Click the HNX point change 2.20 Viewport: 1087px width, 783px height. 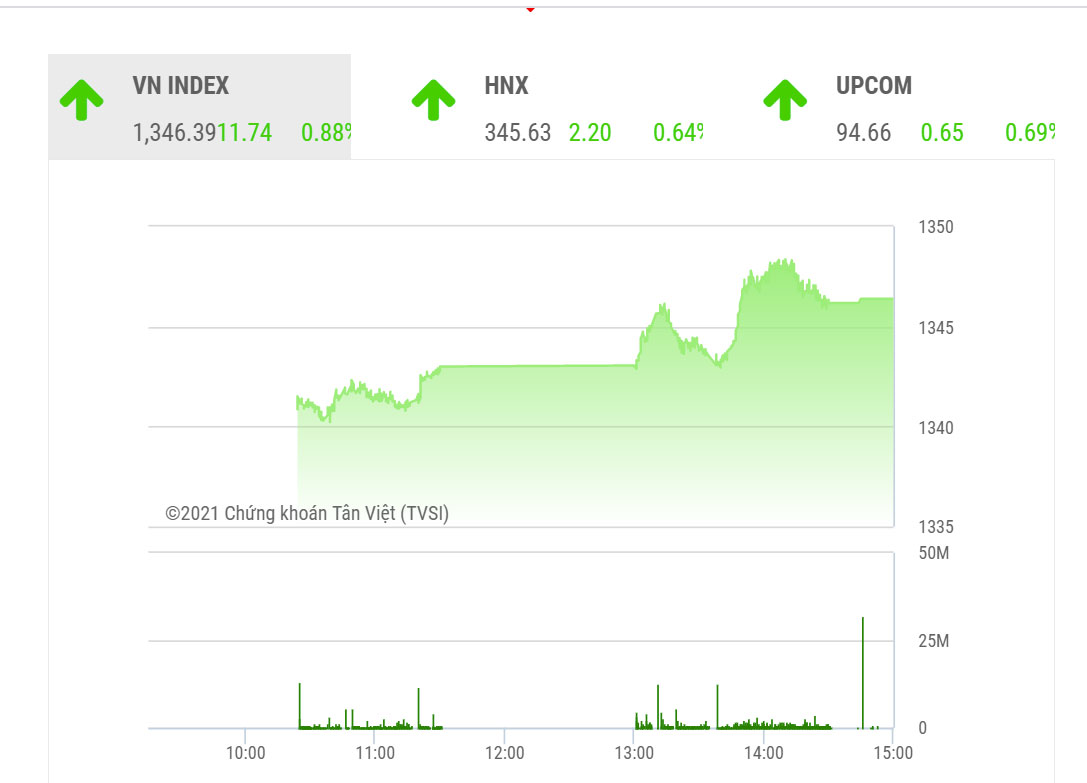point(590,133)
